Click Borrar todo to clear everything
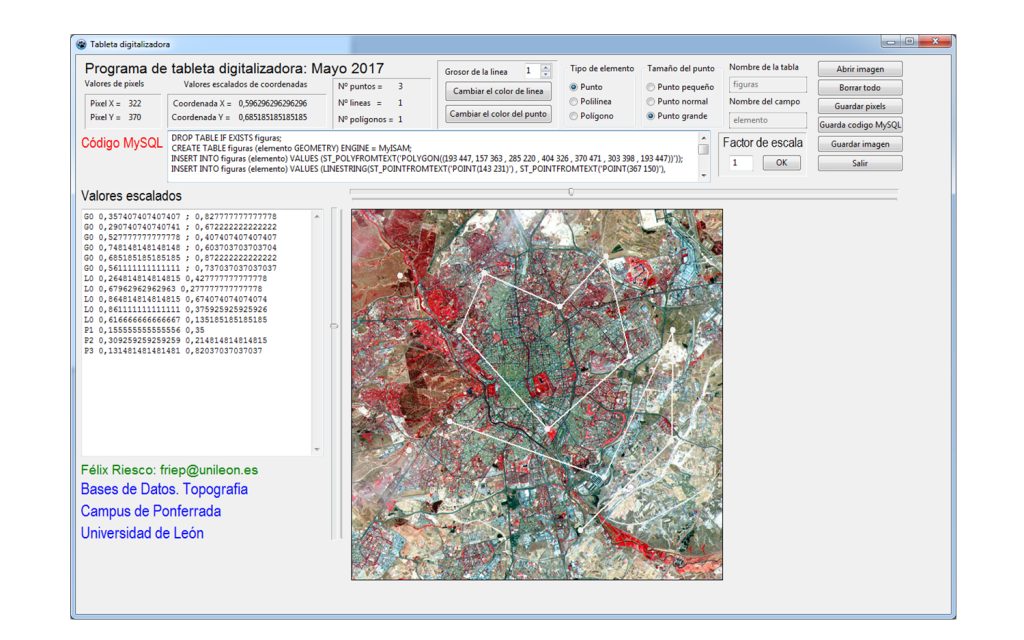Image resolution: width=1024 pixels, height=640 pixels. pos(859,87)
